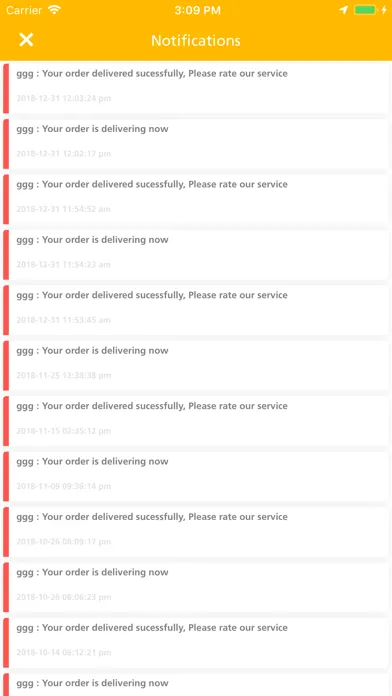Open delivered notification dated 2018-10-14
Viewport: 392px width, 696px height.
click(x=196, y=643)
